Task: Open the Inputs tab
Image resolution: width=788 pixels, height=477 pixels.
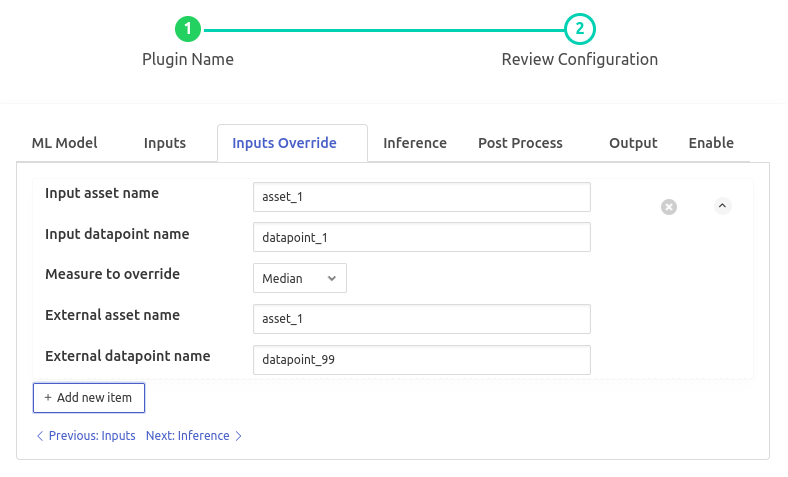Action: coord(165,143)
